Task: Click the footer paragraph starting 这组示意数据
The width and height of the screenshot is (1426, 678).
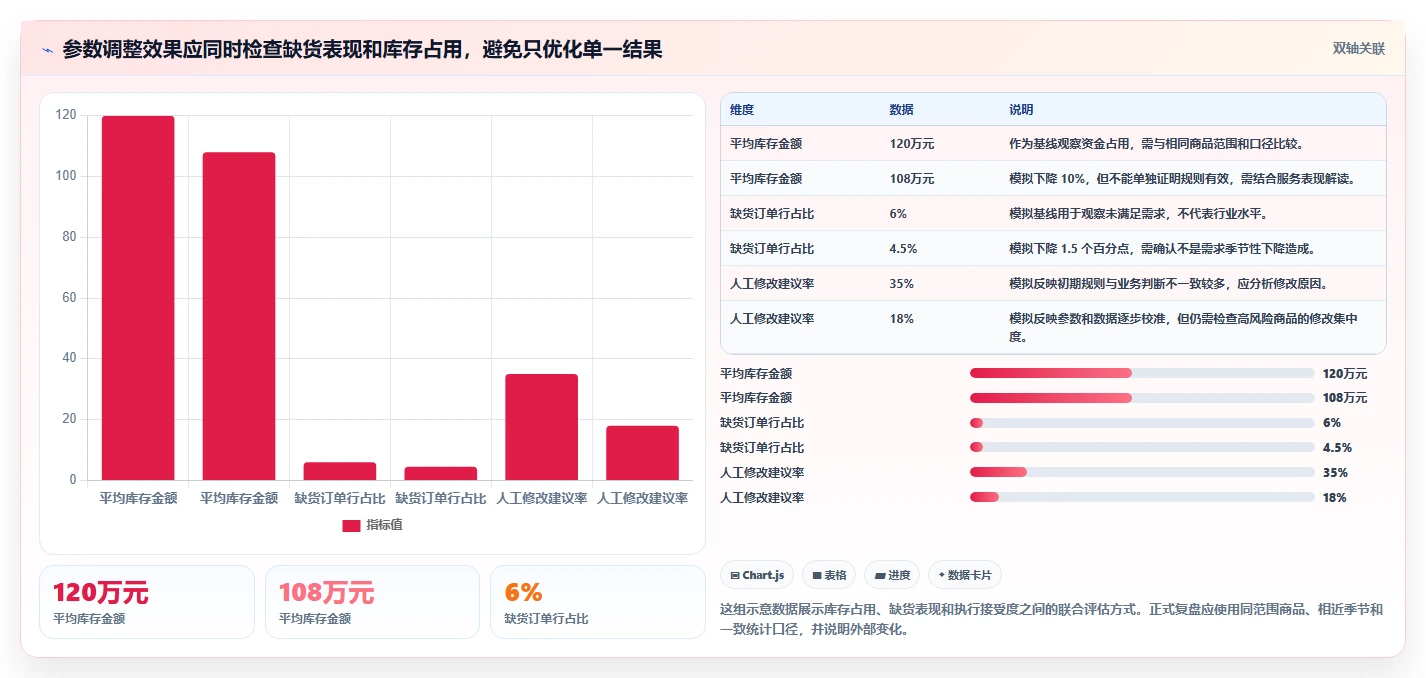Action: coord(1052,620)
